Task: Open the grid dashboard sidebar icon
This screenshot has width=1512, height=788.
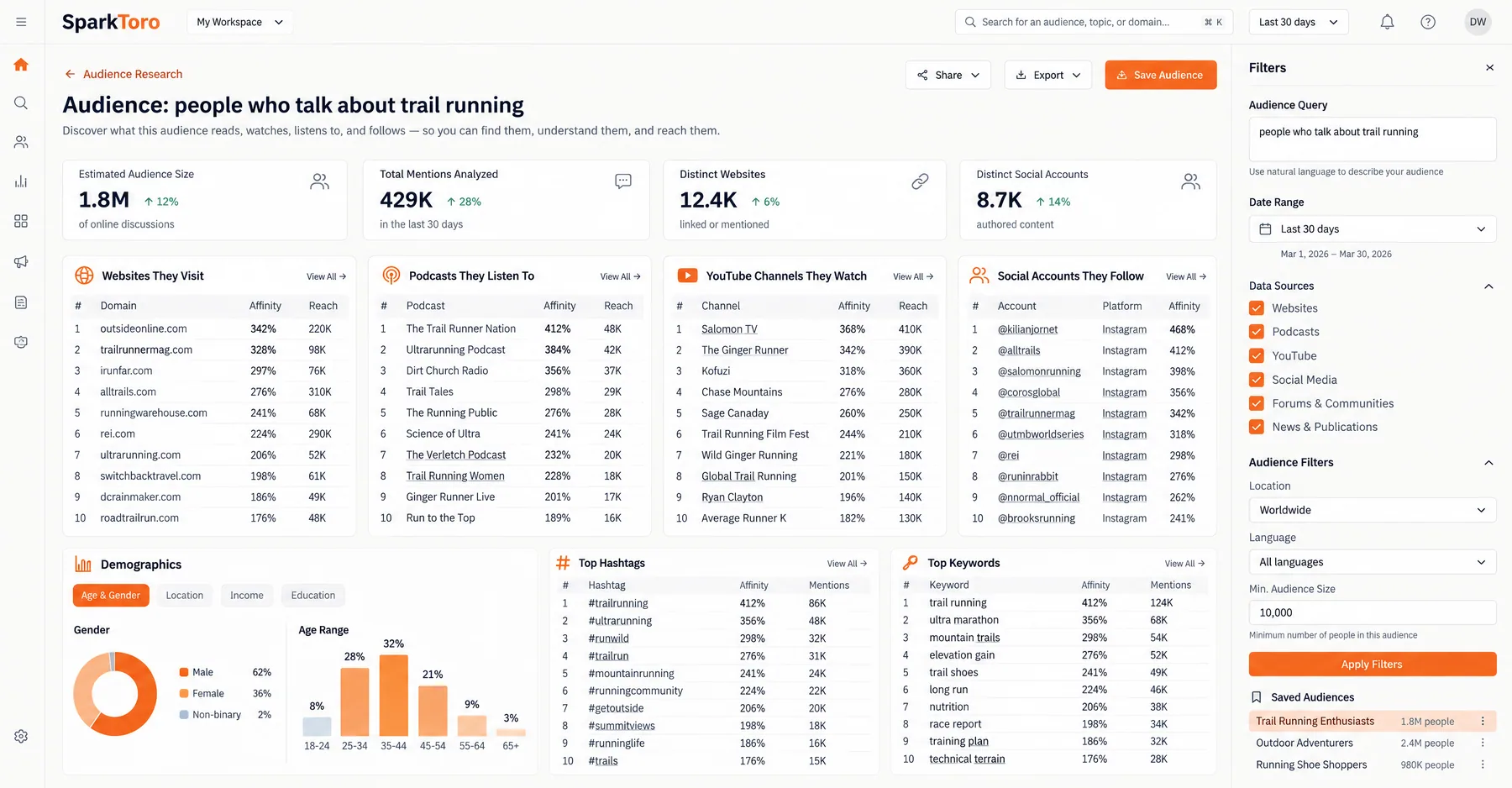Action: tap(21, 221)
